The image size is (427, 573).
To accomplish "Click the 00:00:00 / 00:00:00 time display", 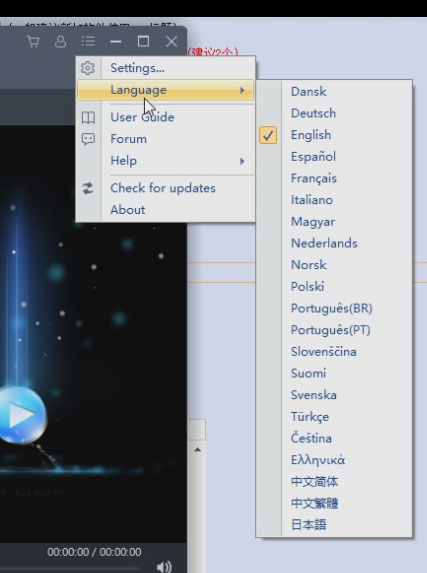I will [94, 552].
